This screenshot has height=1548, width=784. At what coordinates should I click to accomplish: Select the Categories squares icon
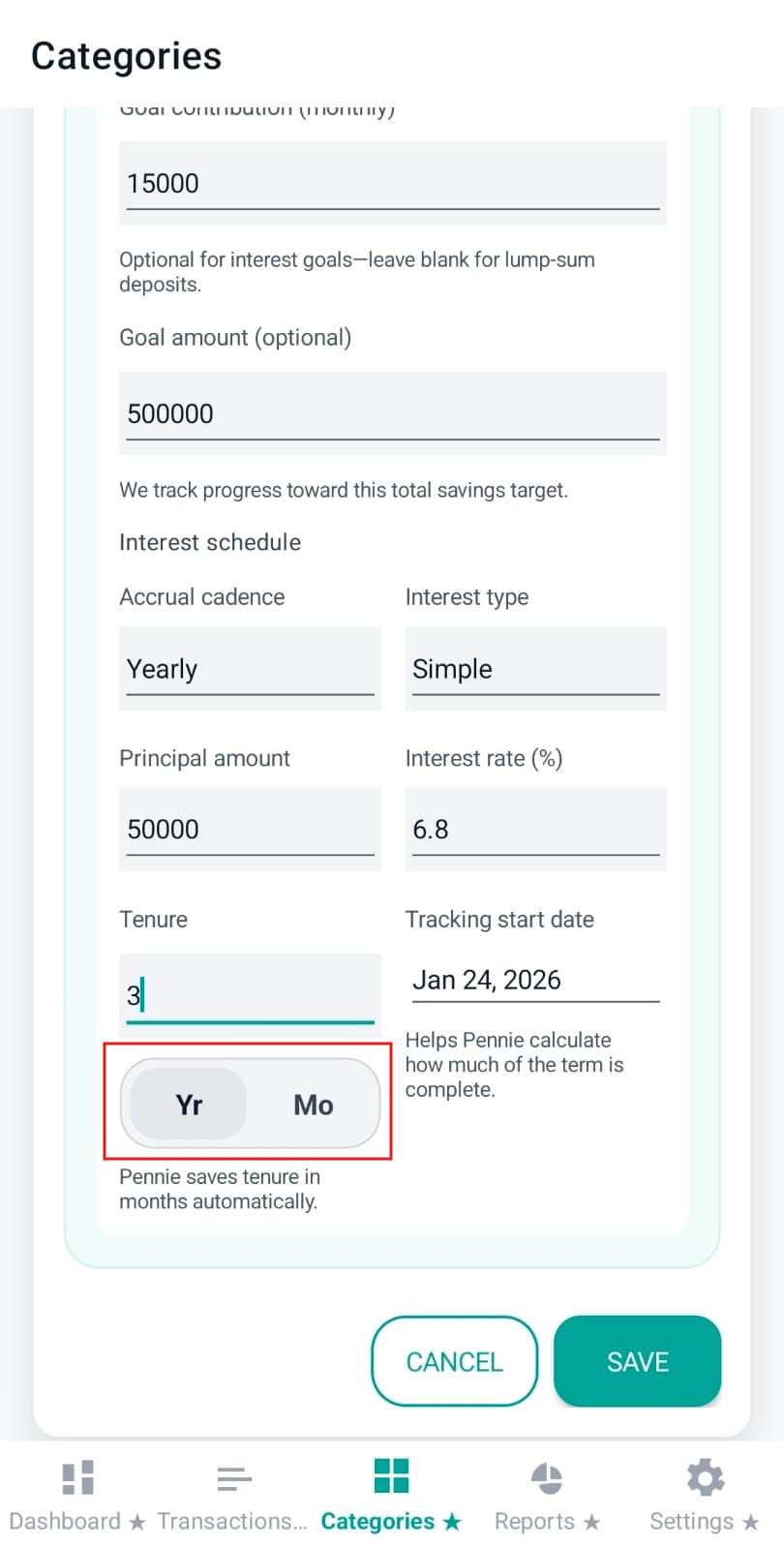pyautogui.click(x=390, y=1476)
